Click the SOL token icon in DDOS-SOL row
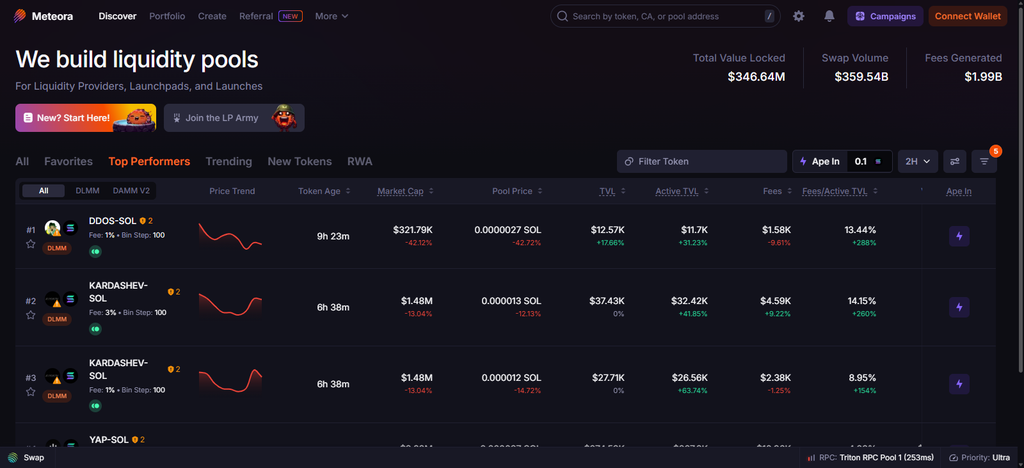1024x468 pixels. (71, 228)
